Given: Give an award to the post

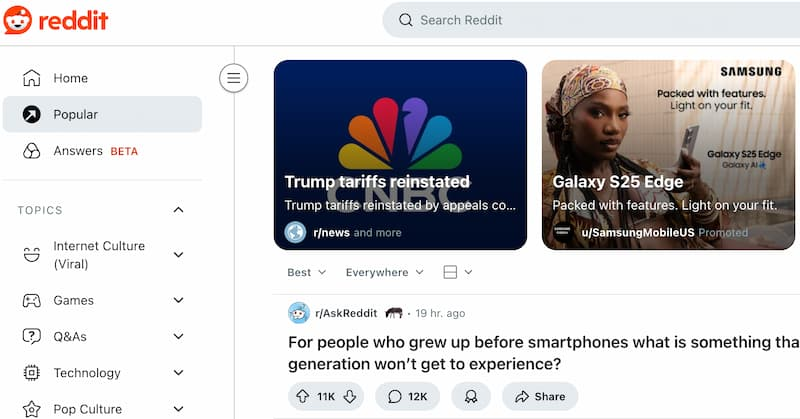Looking at the screenshot, I should [471, 397].
